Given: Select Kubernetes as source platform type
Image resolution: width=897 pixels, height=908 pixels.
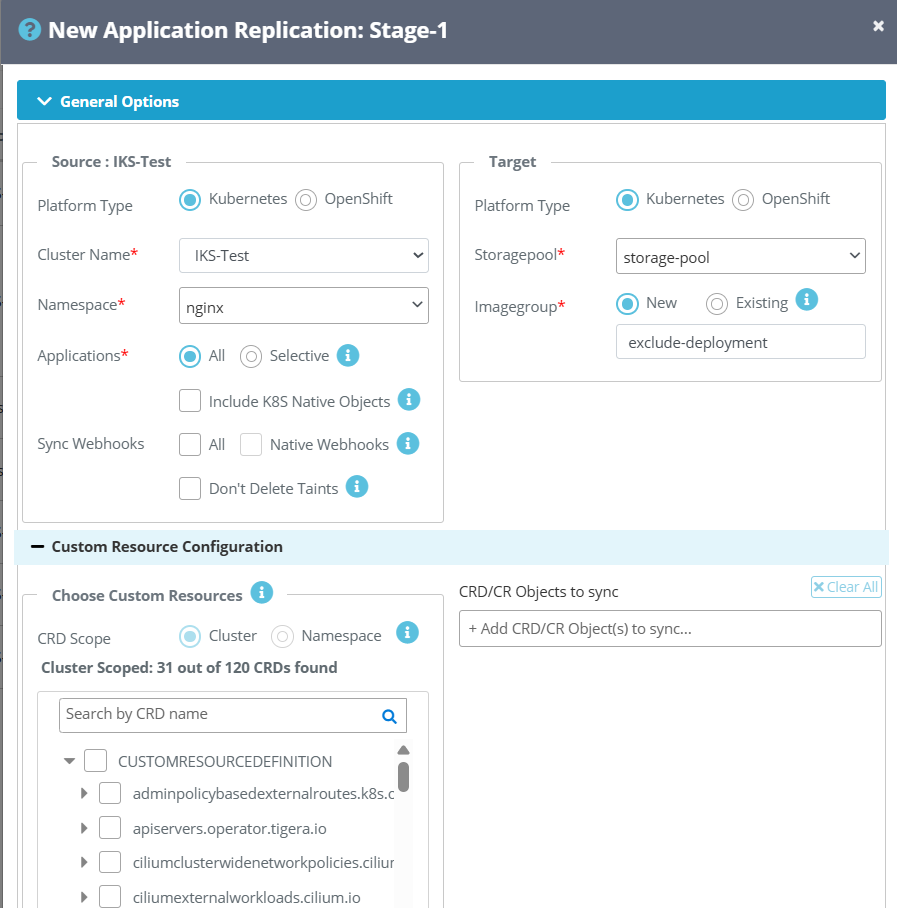Looking at the screenshot, I should 190,200.
